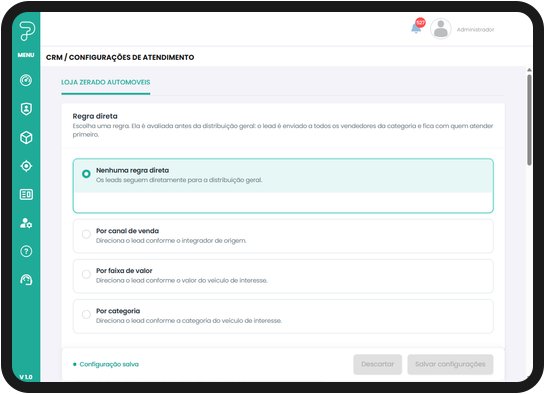Screen dimensions: 545x394
Task: Select the Por categoria radio button
Action: point(86,314)
